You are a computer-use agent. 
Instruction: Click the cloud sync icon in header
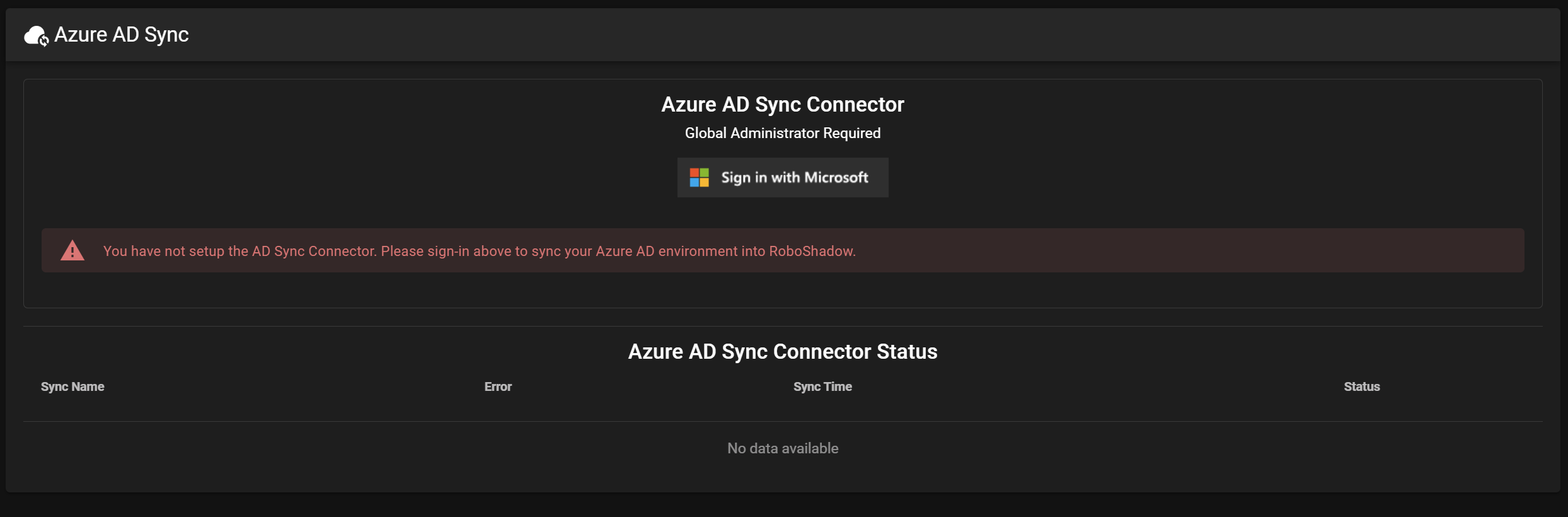point(36,36)
